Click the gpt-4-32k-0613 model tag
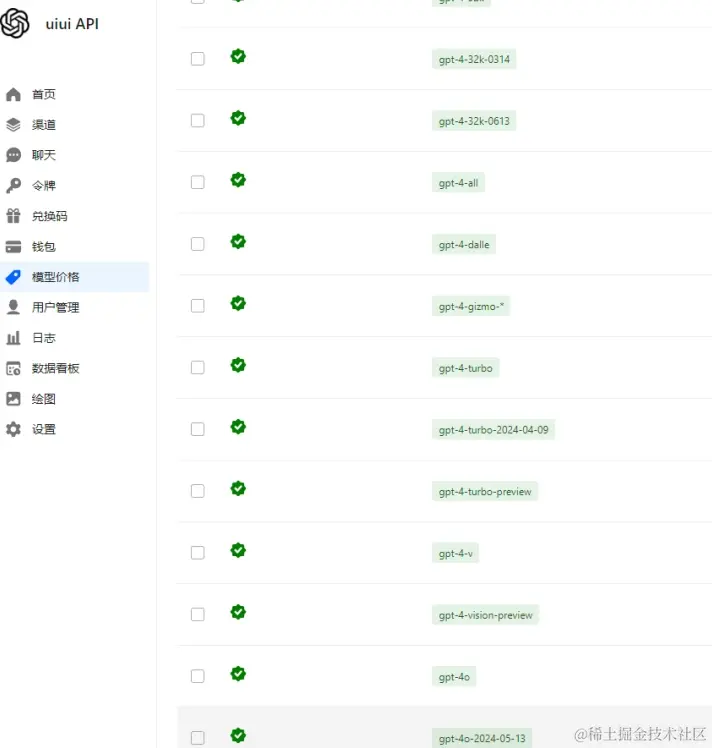The height and width of the screenshot is (748, 712). [x=474, y=121]
